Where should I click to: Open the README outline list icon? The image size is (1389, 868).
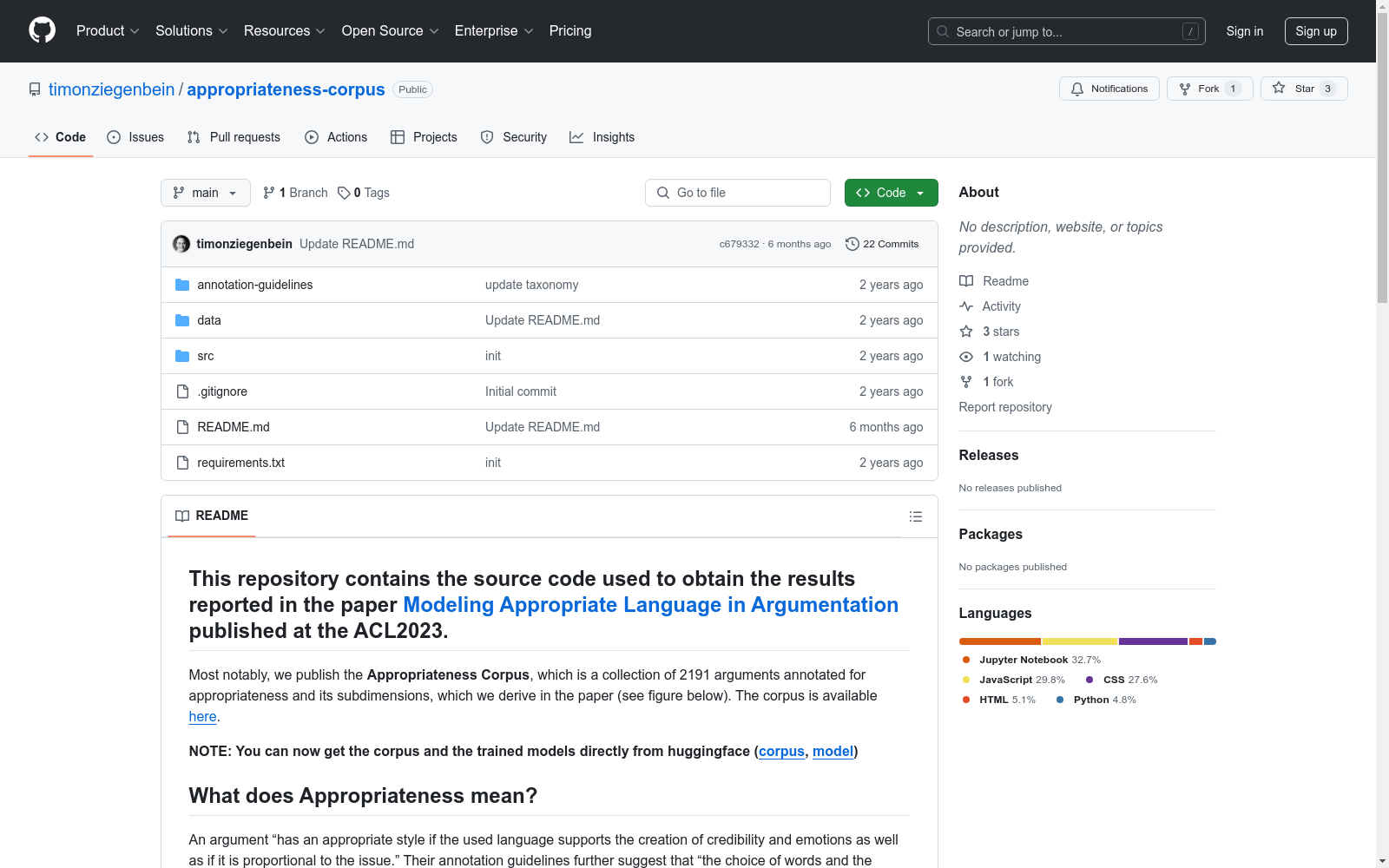tap(916, 516)
